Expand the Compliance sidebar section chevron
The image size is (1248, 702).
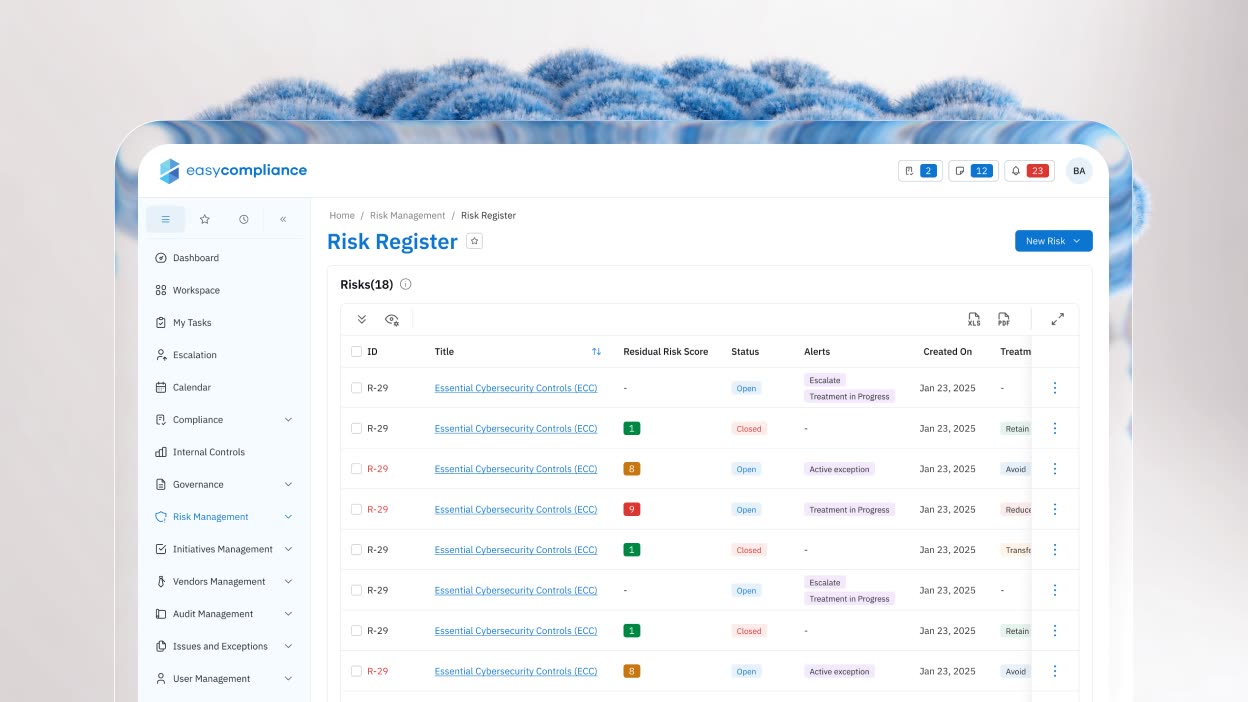tap(288, 420)
